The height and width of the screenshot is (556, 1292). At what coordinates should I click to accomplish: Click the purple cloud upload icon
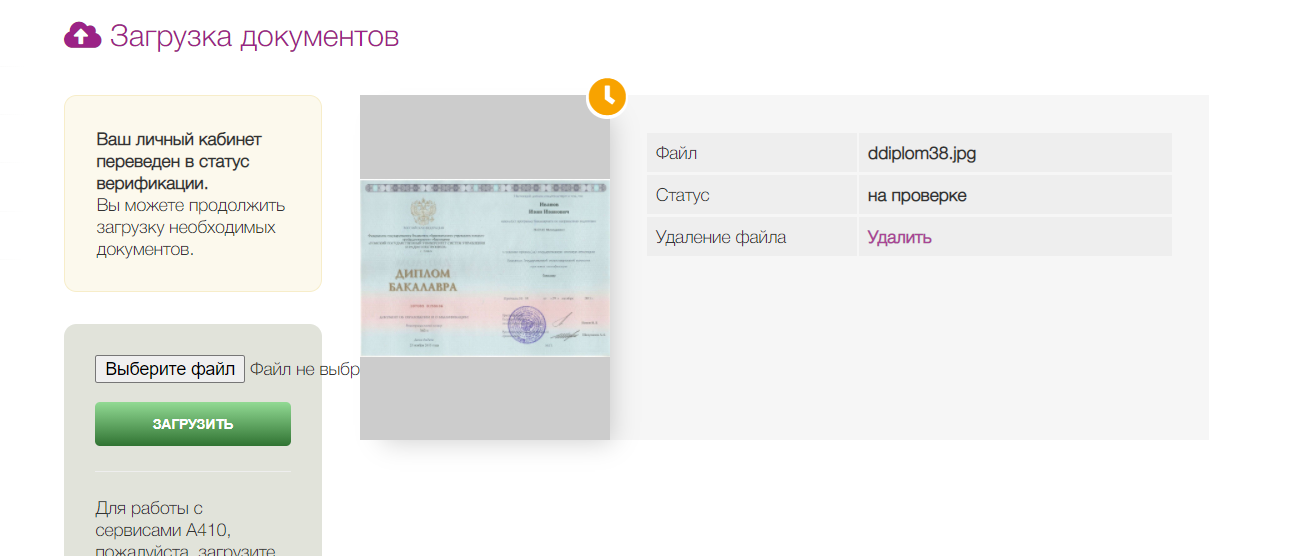[82, 37]
